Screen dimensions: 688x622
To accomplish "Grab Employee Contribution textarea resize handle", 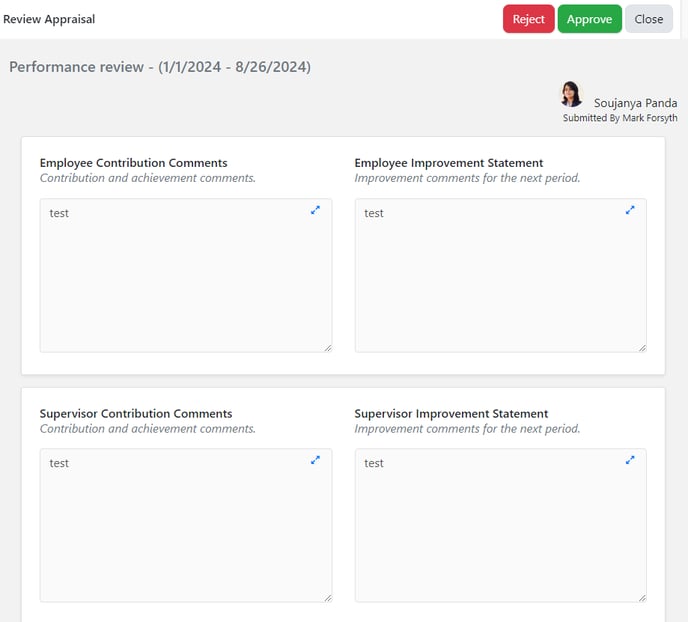I will tap(328, 348).
